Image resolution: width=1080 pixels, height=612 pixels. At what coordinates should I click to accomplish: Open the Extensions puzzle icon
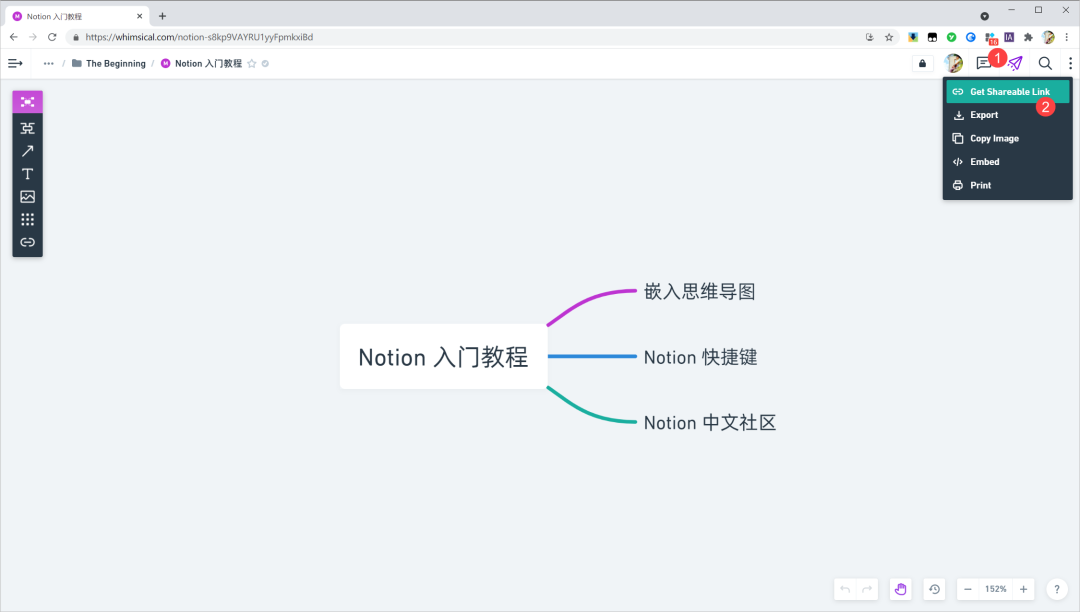click(1028, 37)
